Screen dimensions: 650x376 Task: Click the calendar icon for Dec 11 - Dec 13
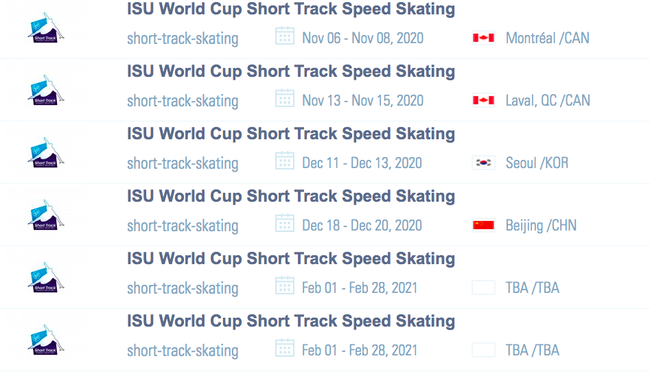point(285,161)
